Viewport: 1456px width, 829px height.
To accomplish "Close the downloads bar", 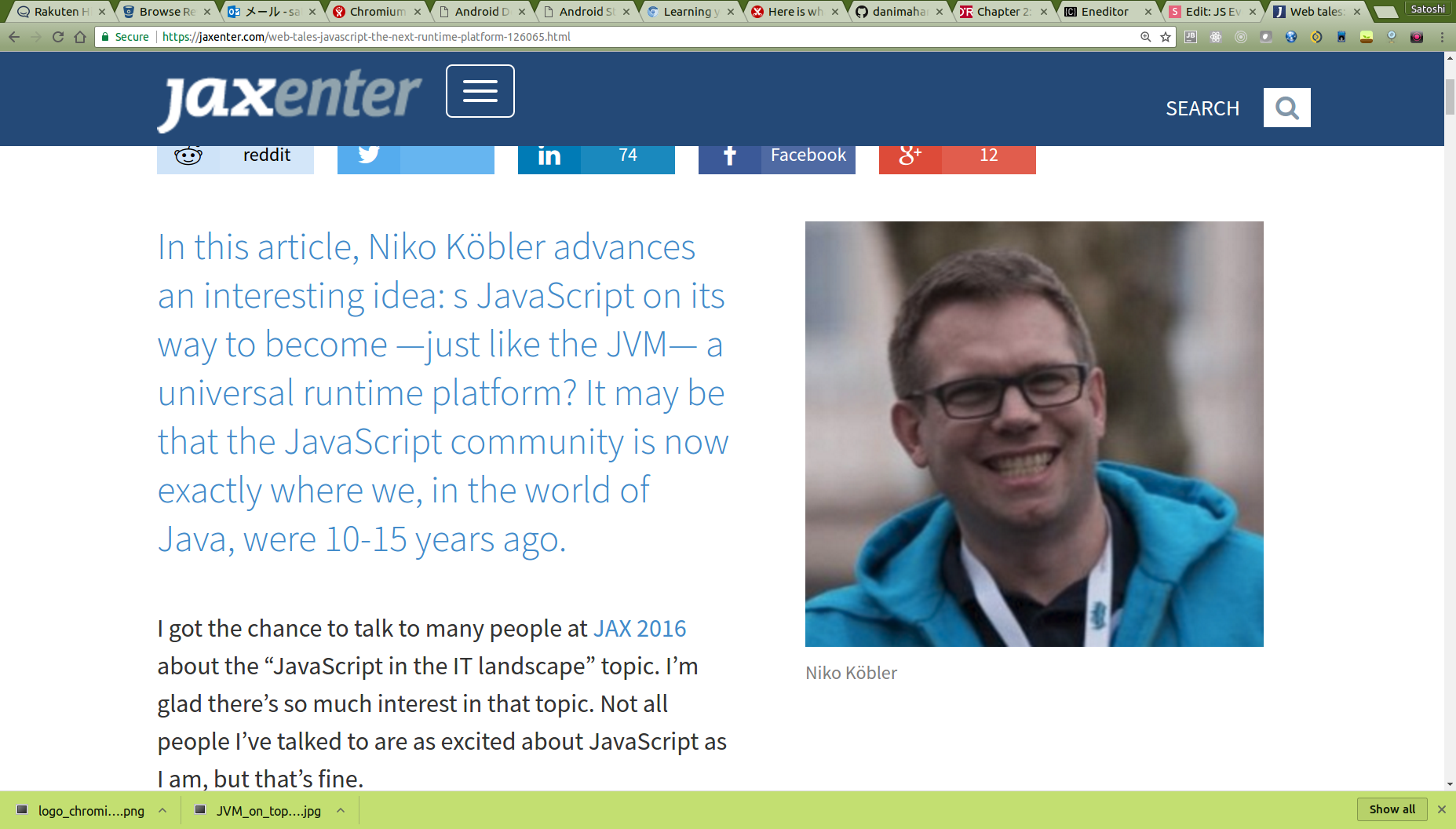I will [1442, 809].
